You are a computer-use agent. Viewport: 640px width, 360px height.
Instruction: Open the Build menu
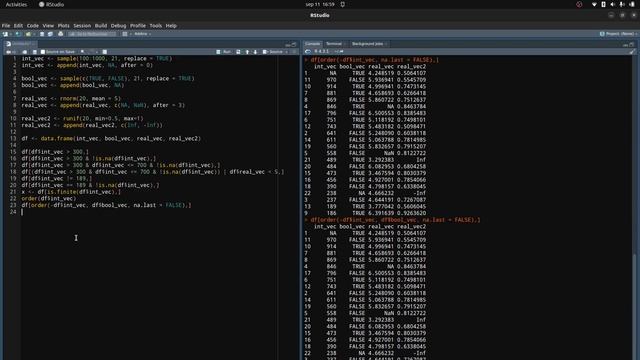click(101, 25)
